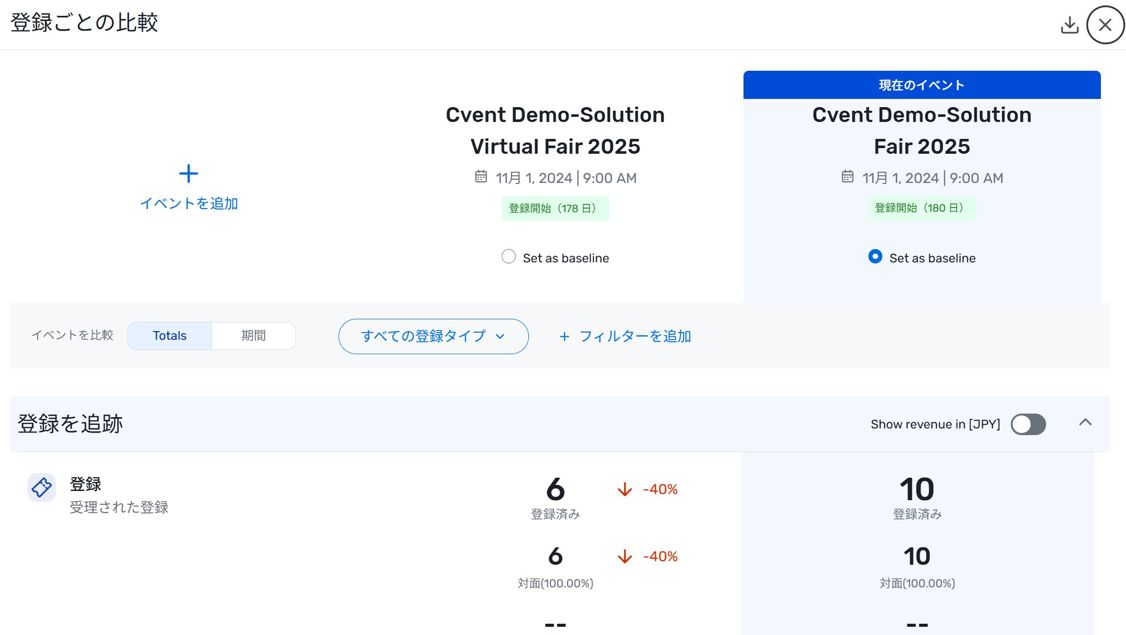Click the 登録済み count of 10
This screenshot has height=635, width=1126.
(917, 489)
